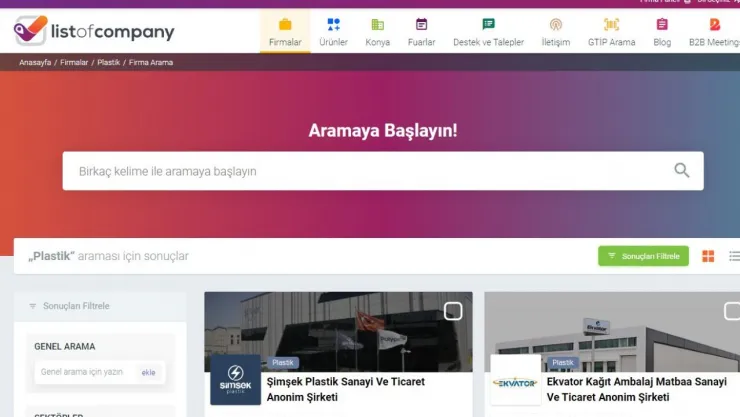Switch to grid view layout

point(708,256)
